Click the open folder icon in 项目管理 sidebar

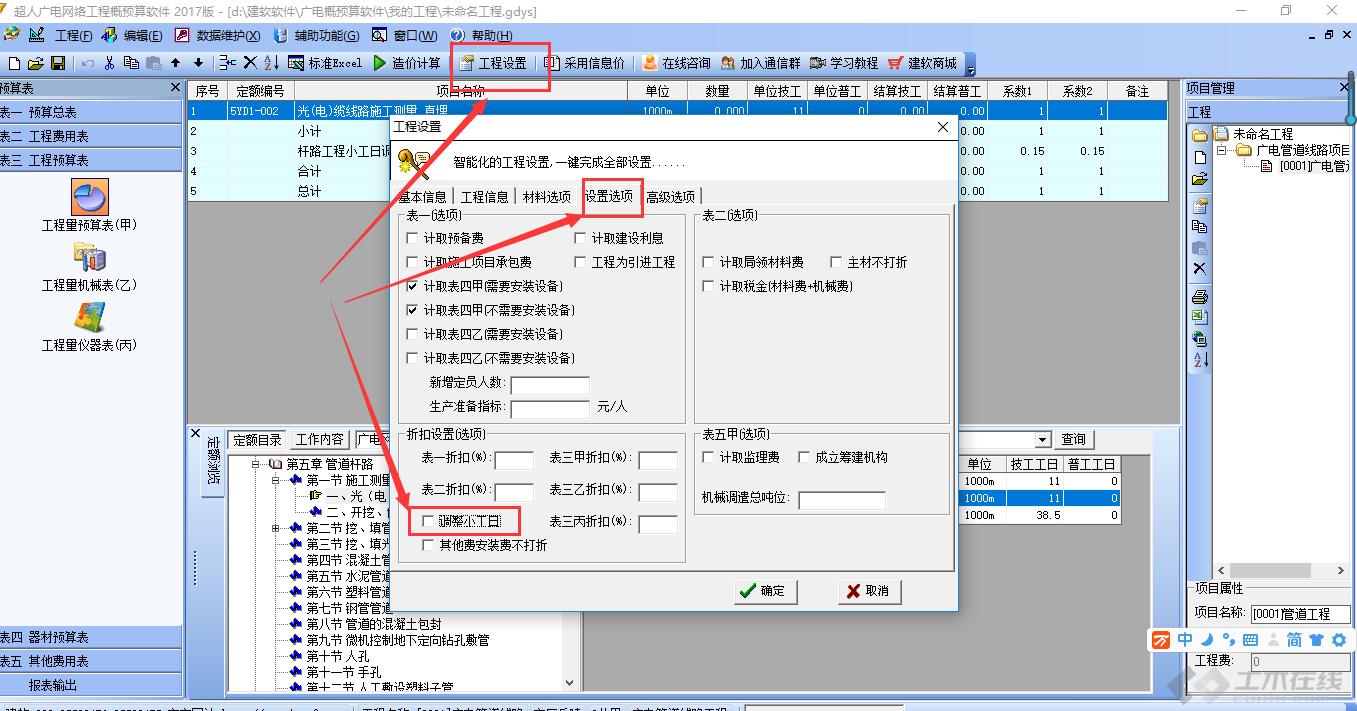(x=1199, y=179)
